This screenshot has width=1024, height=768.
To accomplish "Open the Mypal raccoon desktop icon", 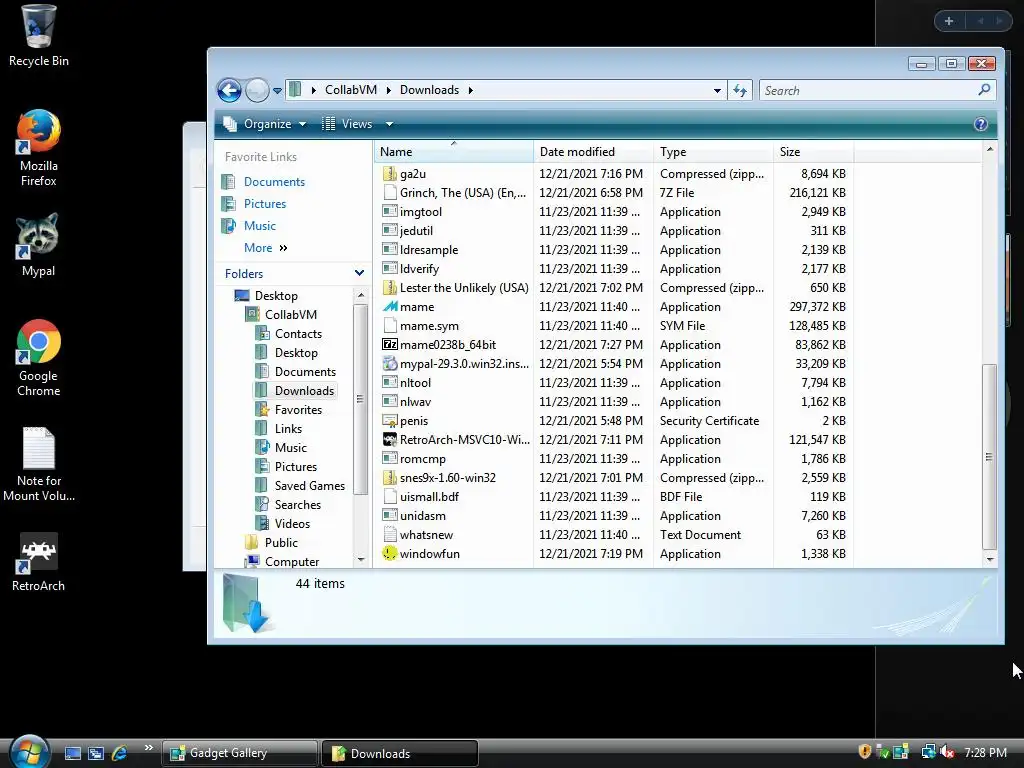I will tap(38, 245).
